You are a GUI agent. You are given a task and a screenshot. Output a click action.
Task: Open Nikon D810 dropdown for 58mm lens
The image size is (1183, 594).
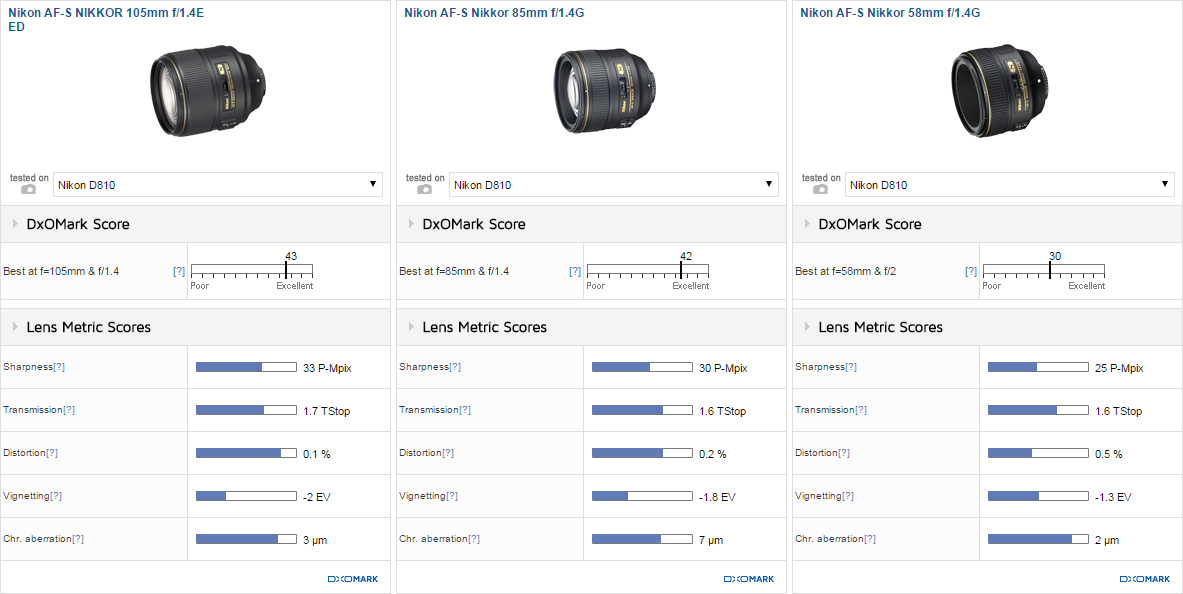[x=1010, y=185]
